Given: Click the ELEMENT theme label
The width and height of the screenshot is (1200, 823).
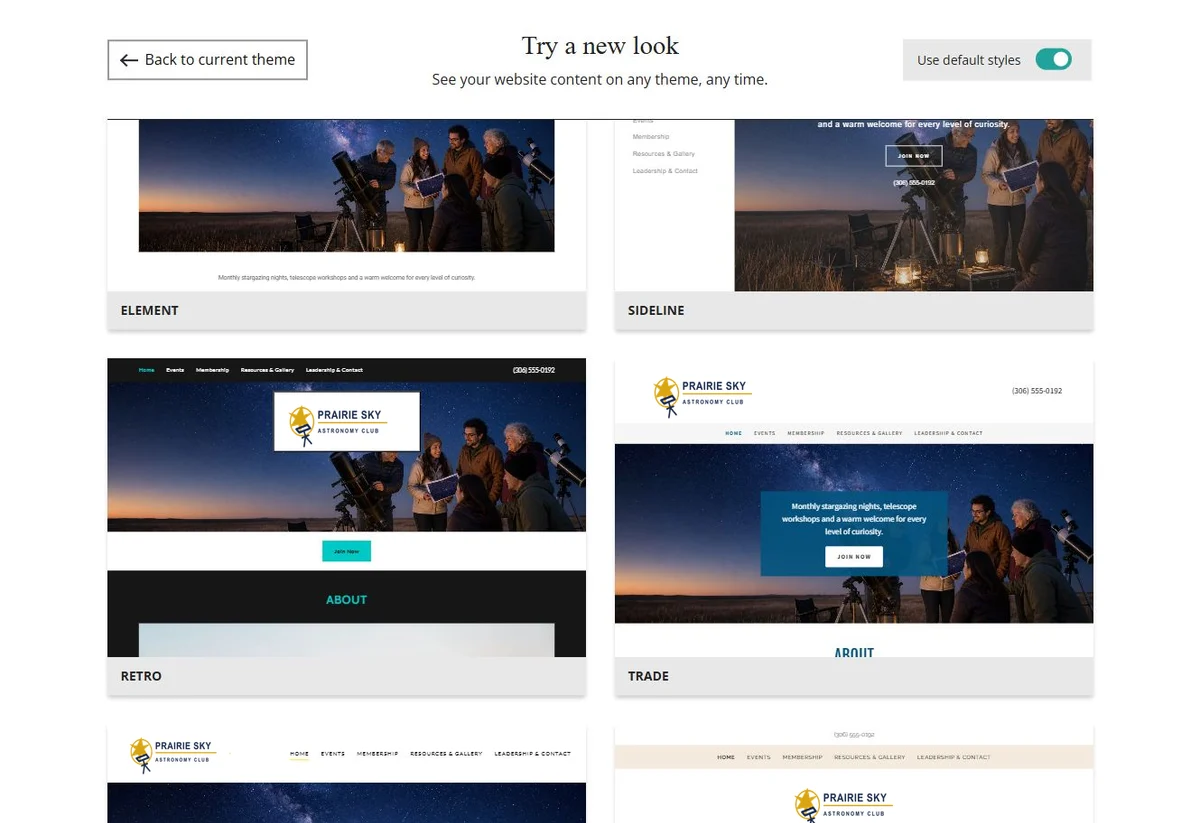Looking at the screenshot, I should click(x=150, y=311).
